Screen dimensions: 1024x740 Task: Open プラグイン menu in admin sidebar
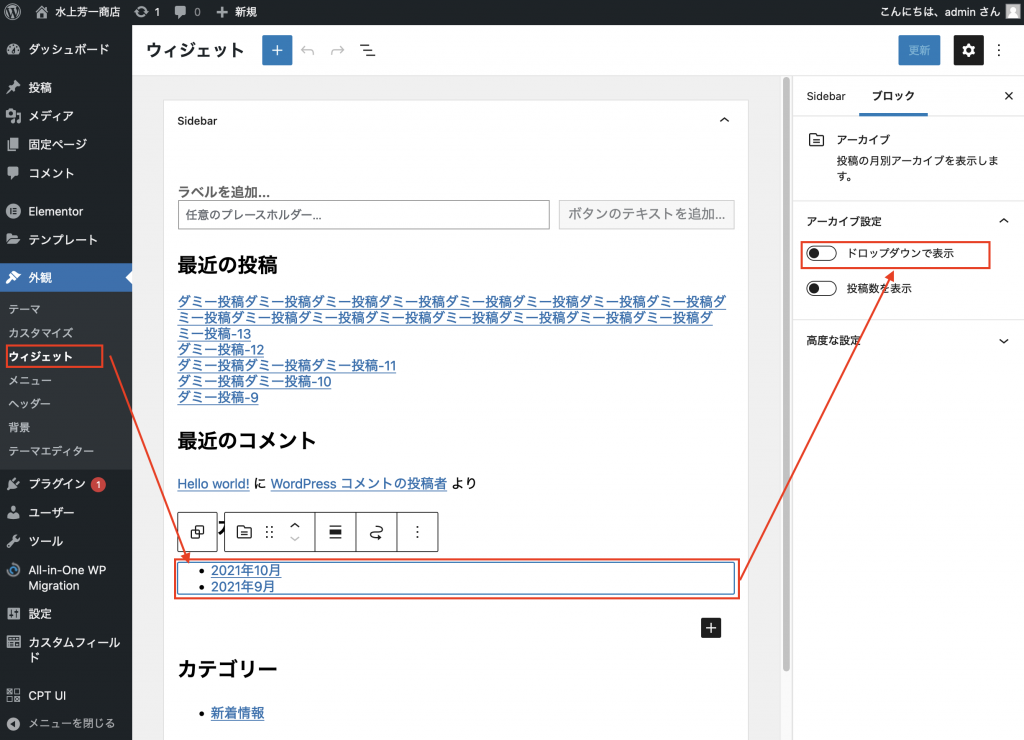56,484
